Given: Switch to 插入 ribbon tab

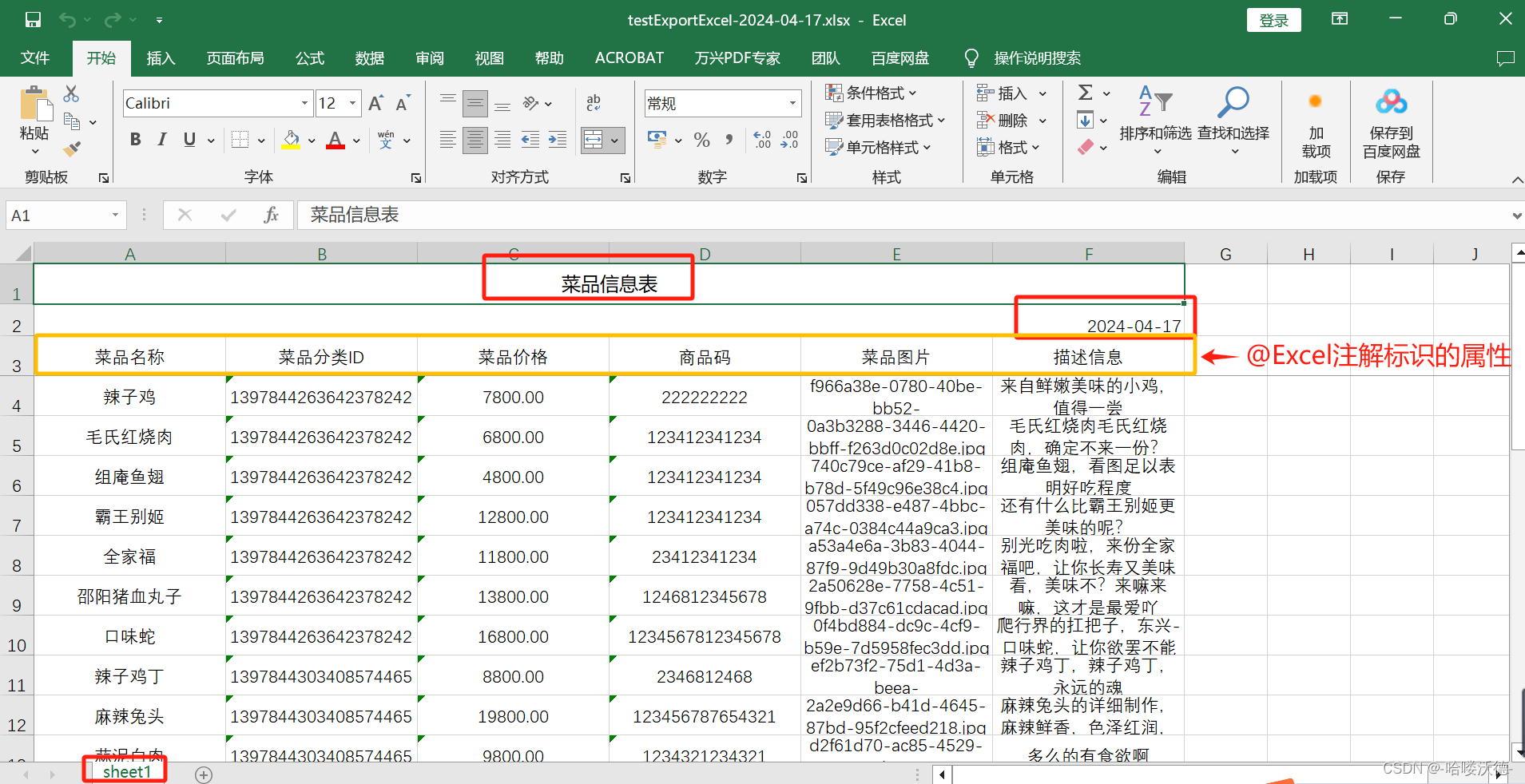Looking at the screenshot, I should (161, 58).
